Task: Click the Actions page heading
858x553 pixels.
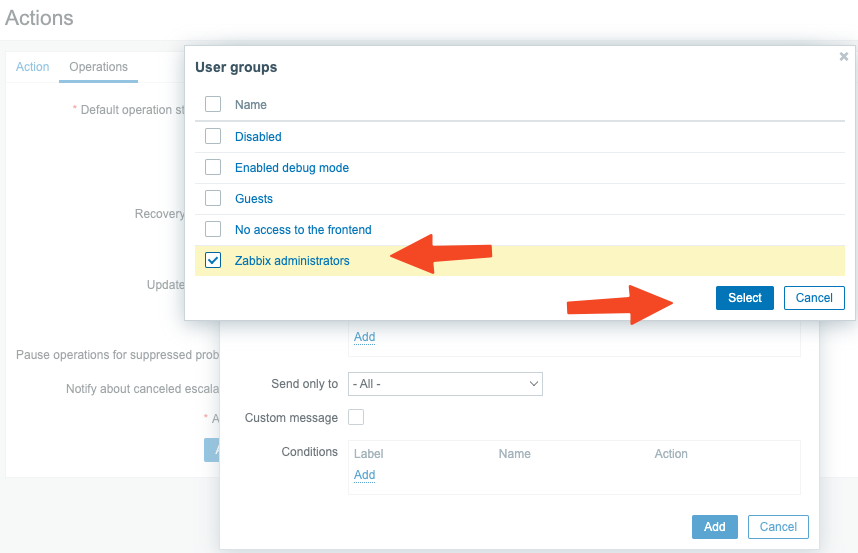Action: (39, 18)
